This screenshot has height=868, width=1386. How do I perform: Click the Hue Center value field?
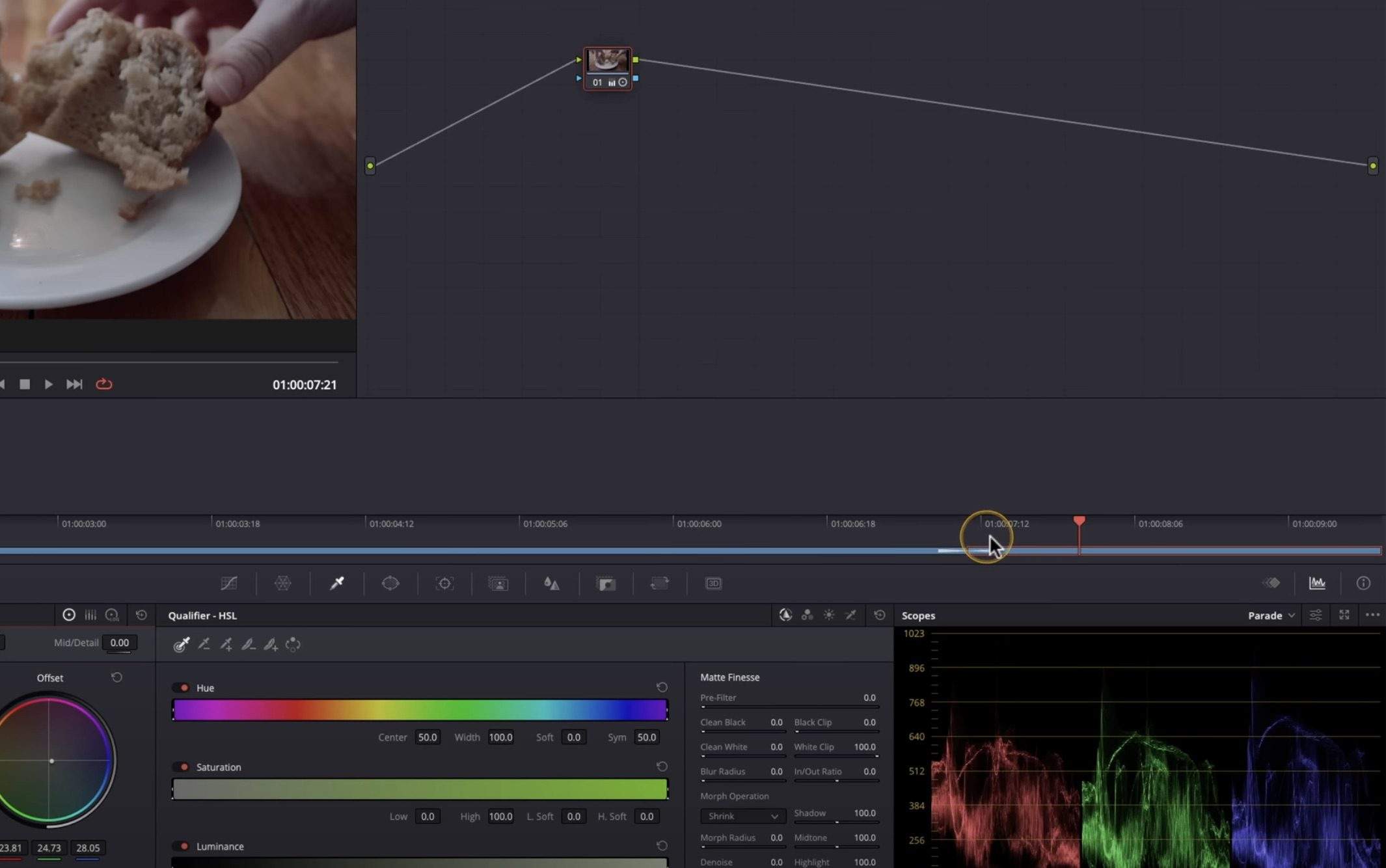point(428,737)
